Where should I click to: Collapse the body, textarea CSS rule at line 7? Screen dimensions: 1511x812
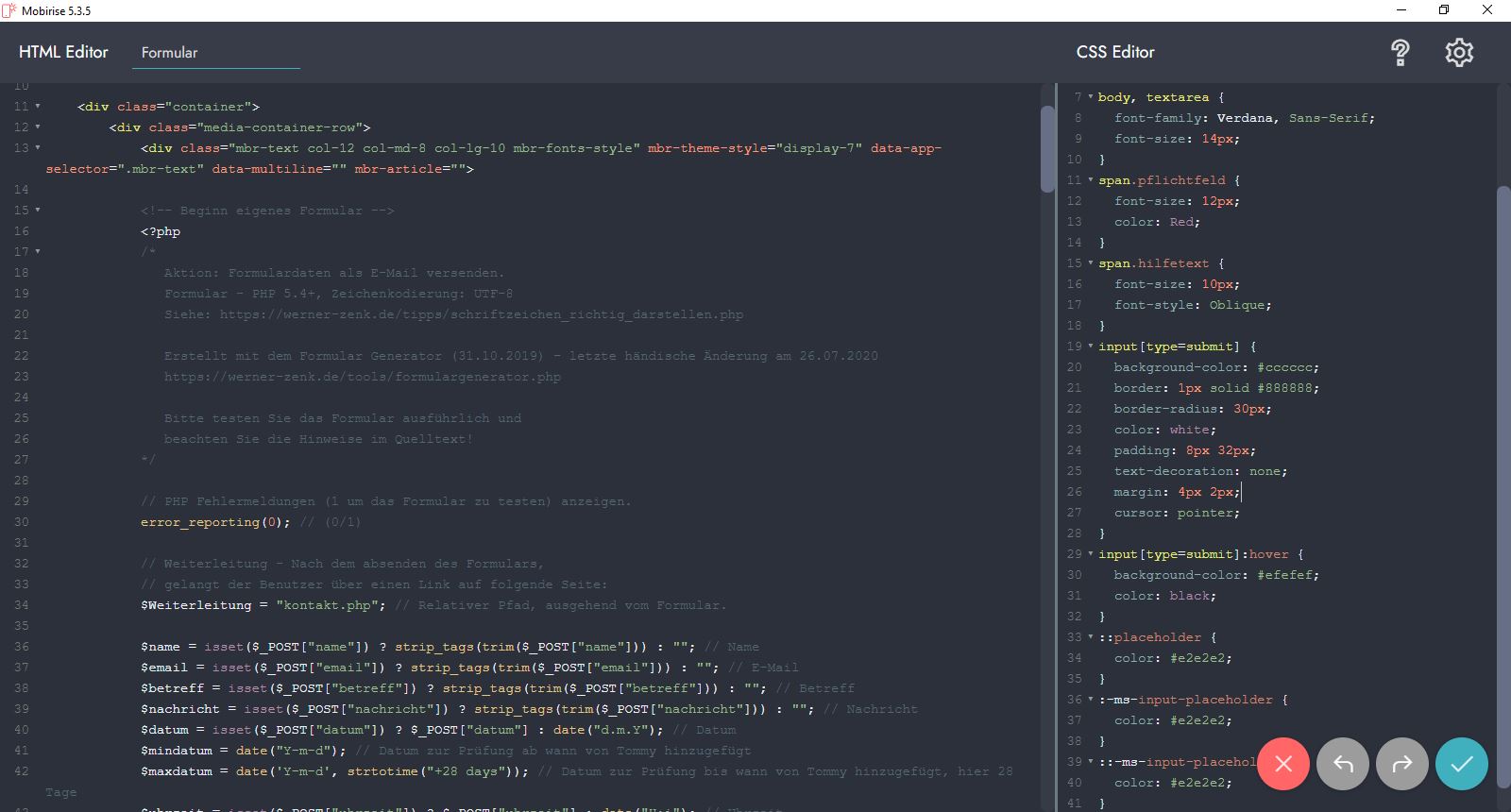click(x=1091, y=97)
